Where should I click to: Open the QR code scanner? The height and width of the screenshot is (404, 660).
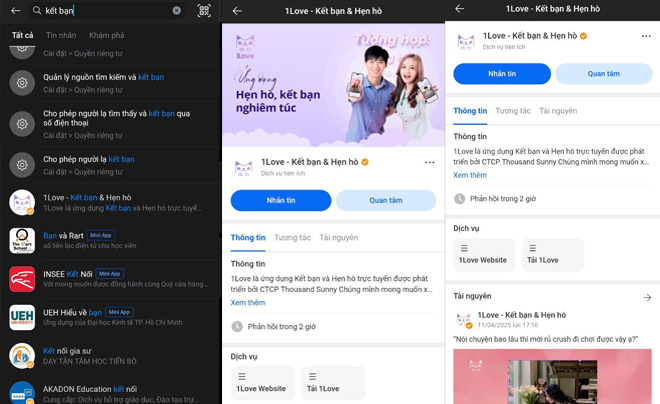204,11
